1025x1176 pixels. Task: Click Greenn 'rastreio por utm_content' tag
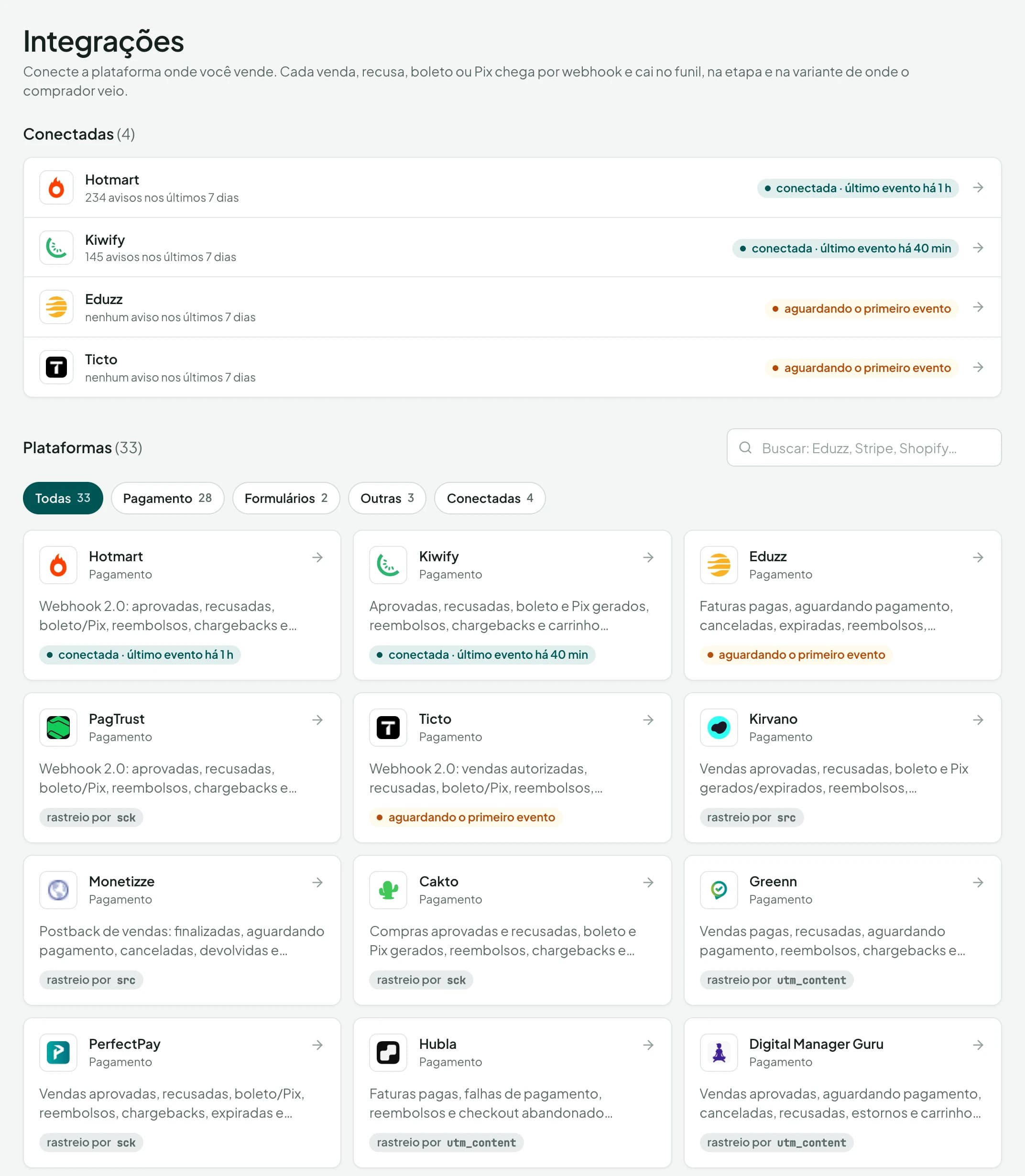pos(776,980)
